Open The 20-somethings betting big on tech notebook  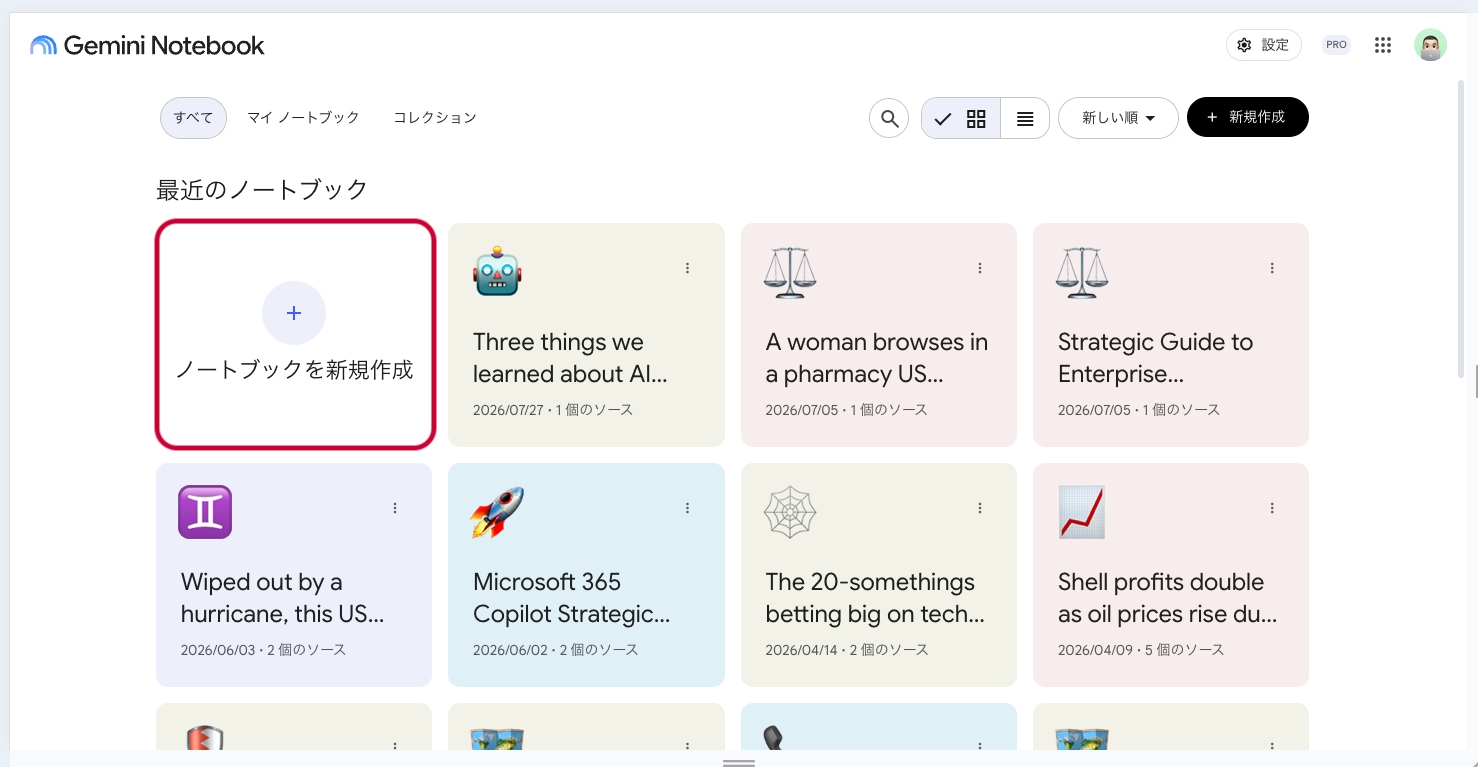click(878, 575)
